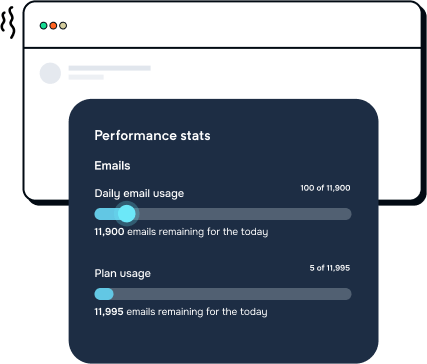Click the Daily email usage slider knob

point(127,214)
